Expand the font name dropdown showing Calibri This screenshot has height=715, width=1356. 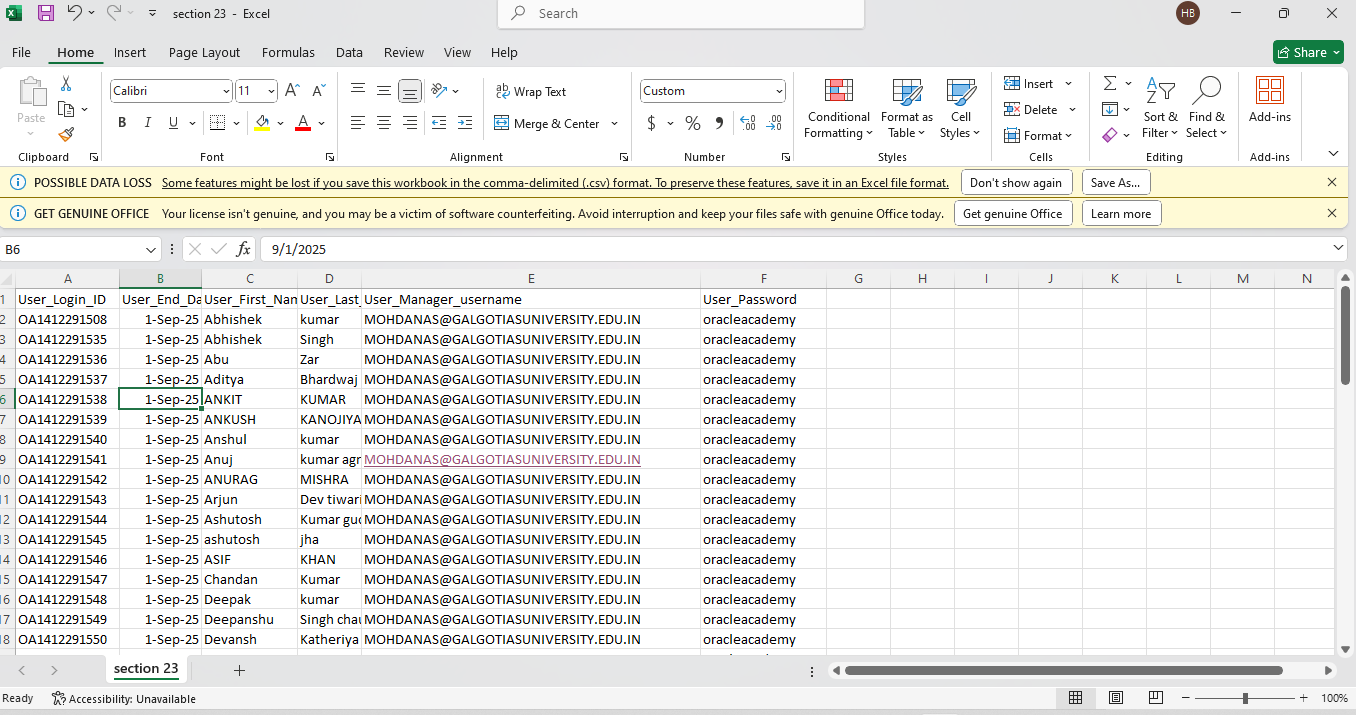click(225, 91)
